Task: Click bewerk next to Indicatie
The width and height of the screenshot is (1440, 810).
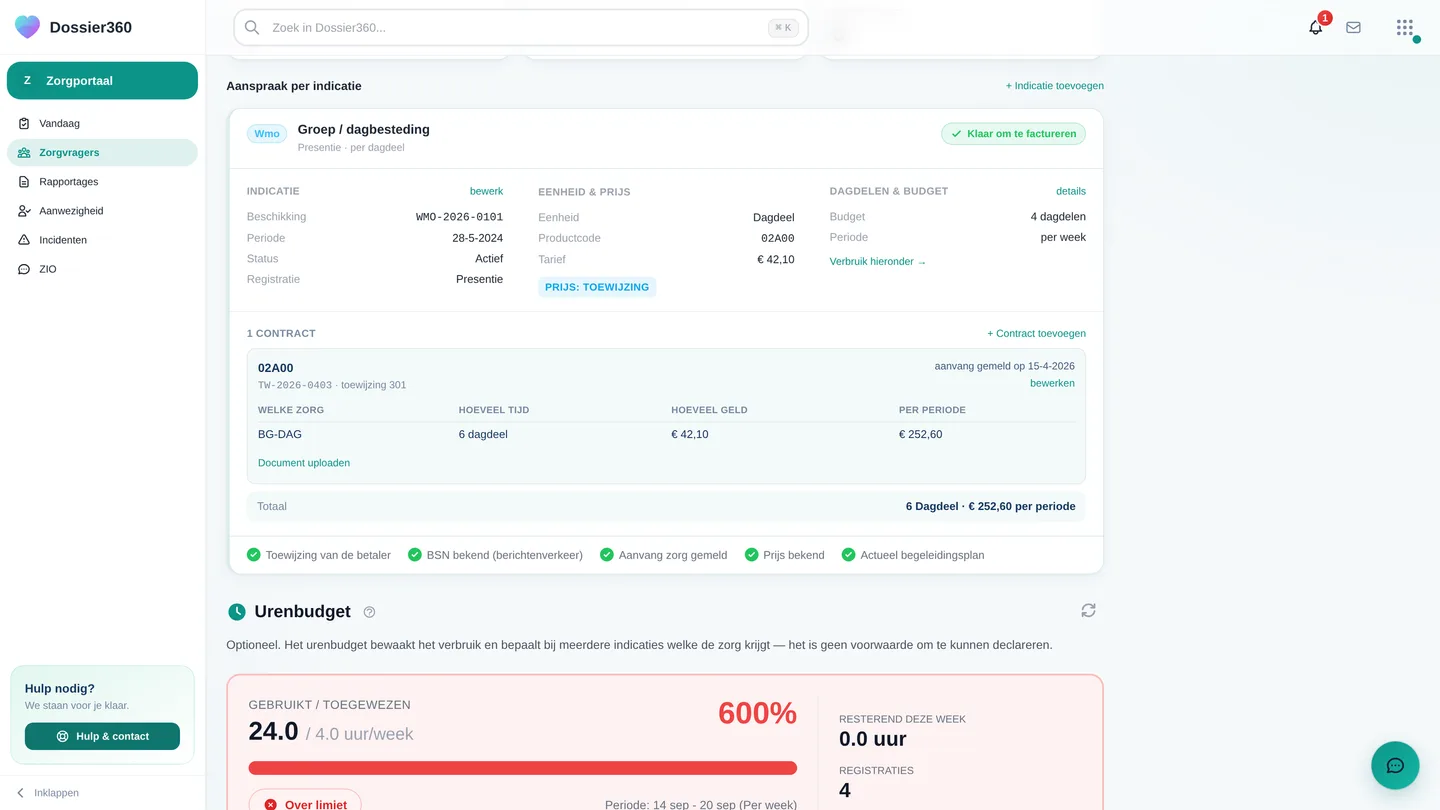Action: pos(487,191)
